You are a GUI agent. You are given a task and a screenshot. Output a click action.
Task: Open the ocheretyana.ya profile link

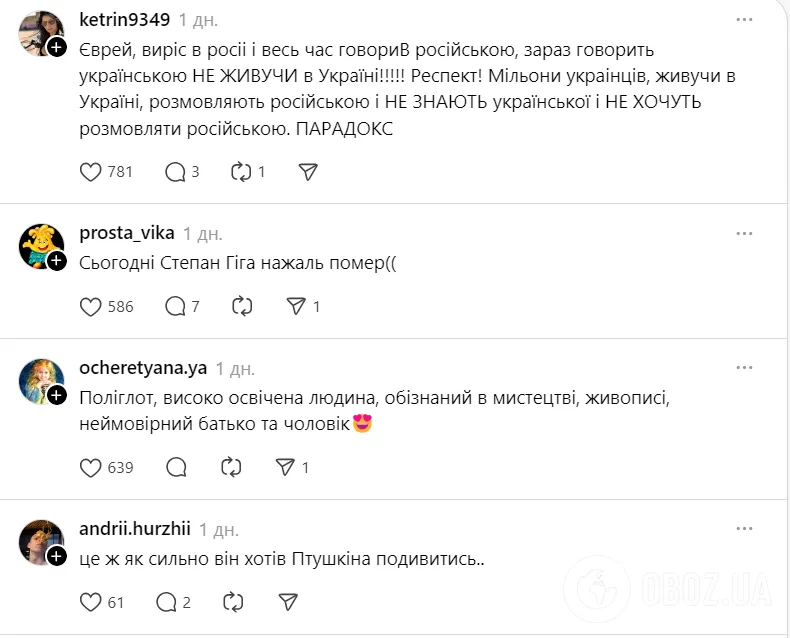(143, 368)
